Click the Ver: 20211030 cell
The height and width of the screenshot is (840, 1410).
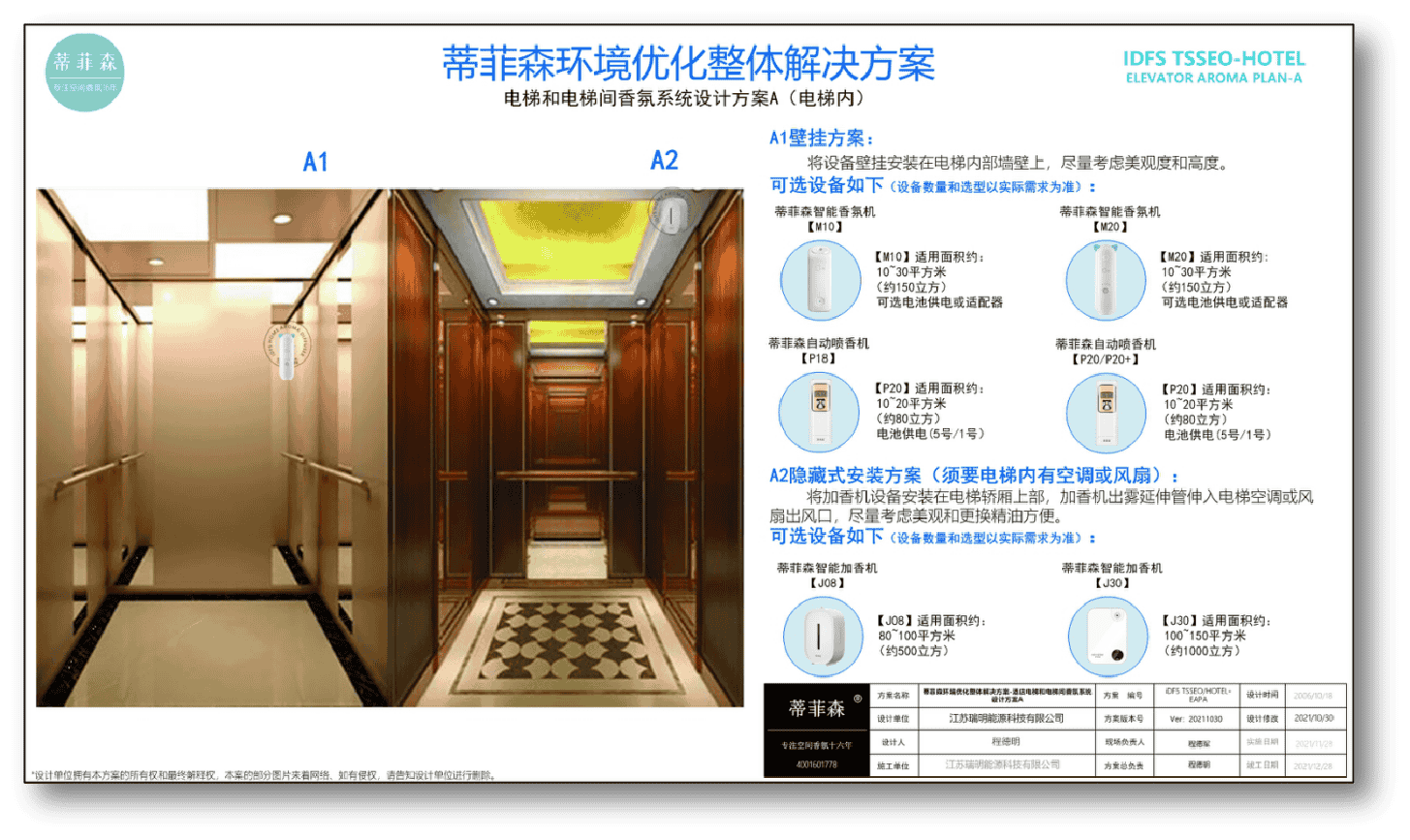(1197, 719)
